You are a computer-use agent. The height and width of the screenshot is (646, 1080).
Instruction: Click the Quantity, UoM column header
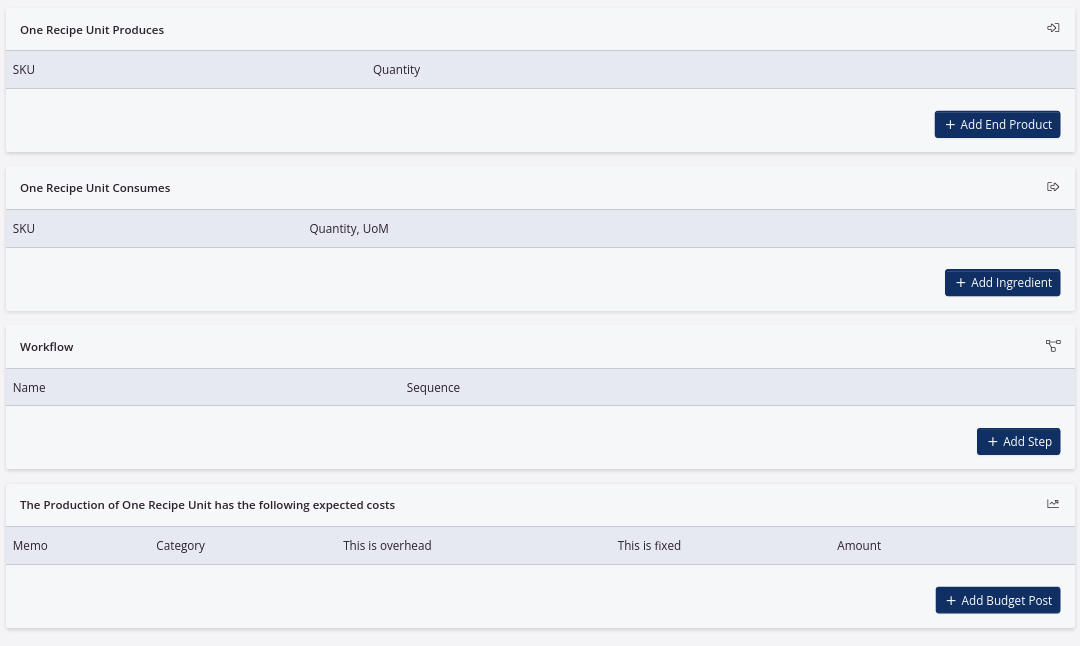349,229
